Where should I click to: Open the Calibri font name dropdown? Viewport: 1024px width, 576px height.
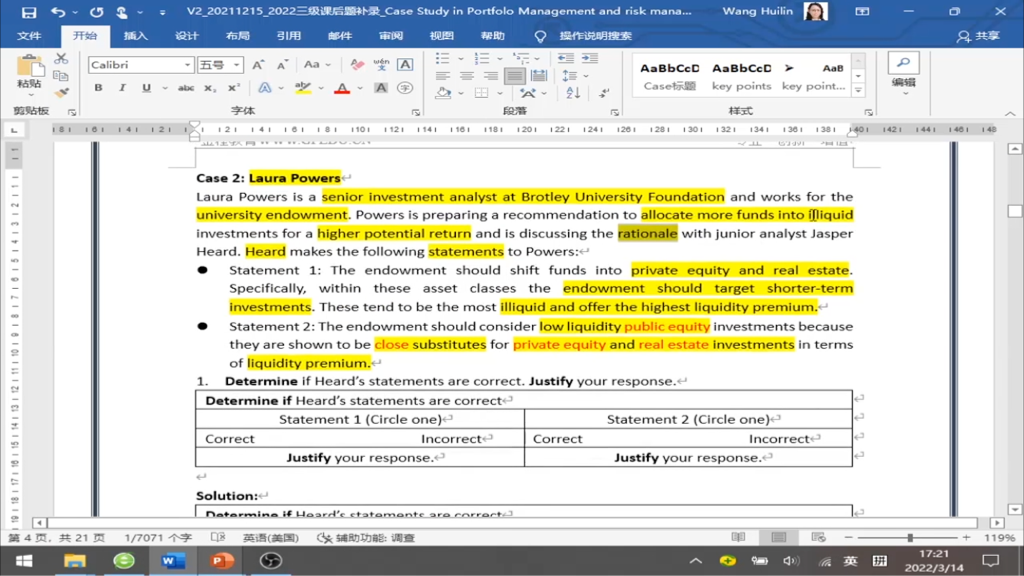[187, 65]
